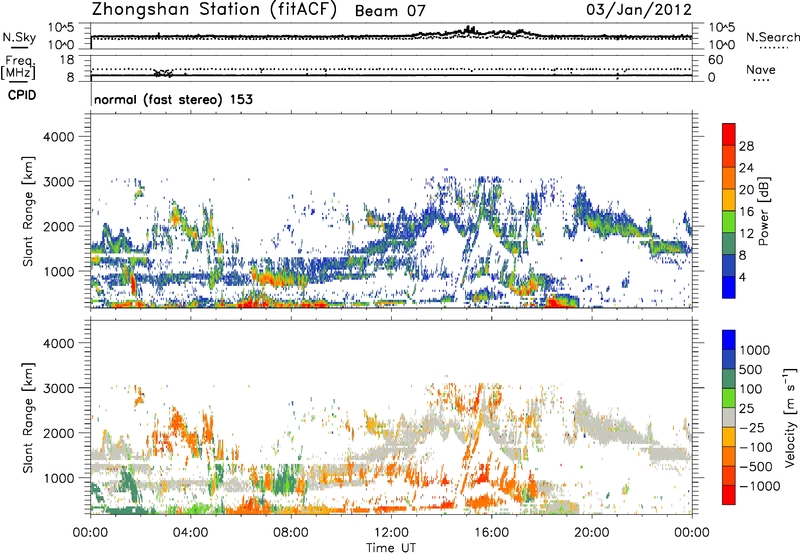Click the velocity panel Slant Range [km] label
This screenshot has width=800, height=554.
28,417
